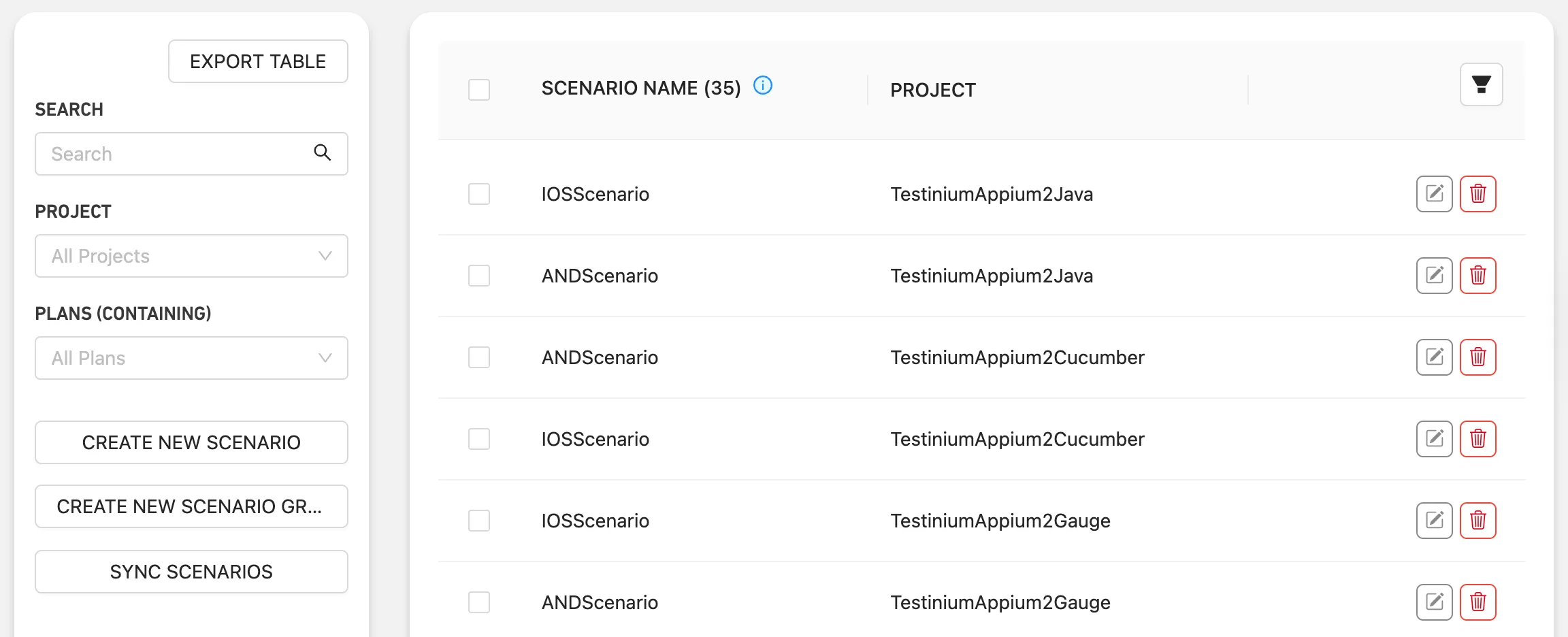Expand the All Plans dropdown
Viewport: 1568px width, 637px height.
tap(191, 358)
